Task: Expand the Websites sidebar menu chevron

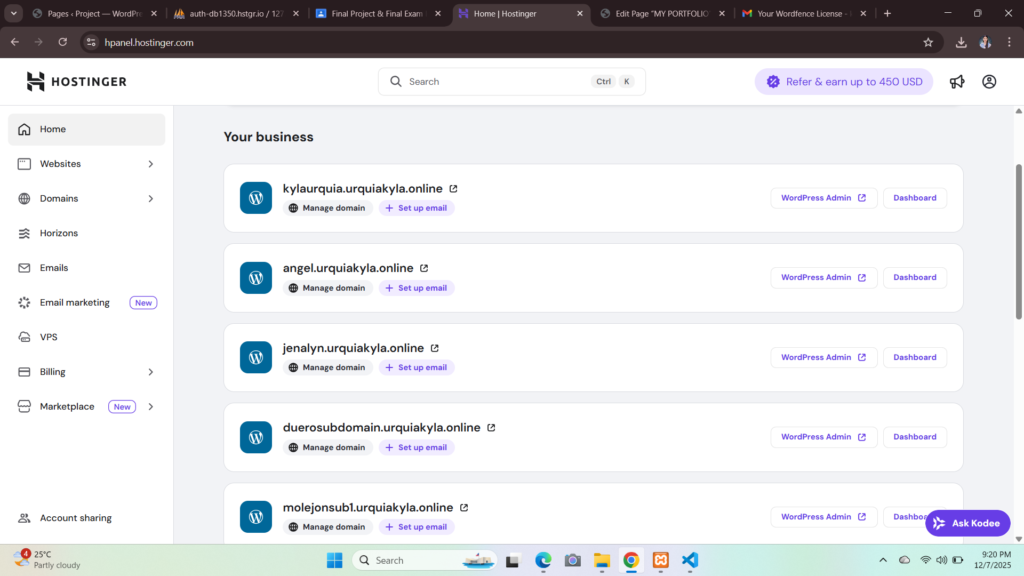Action: (x=151, y=164)
